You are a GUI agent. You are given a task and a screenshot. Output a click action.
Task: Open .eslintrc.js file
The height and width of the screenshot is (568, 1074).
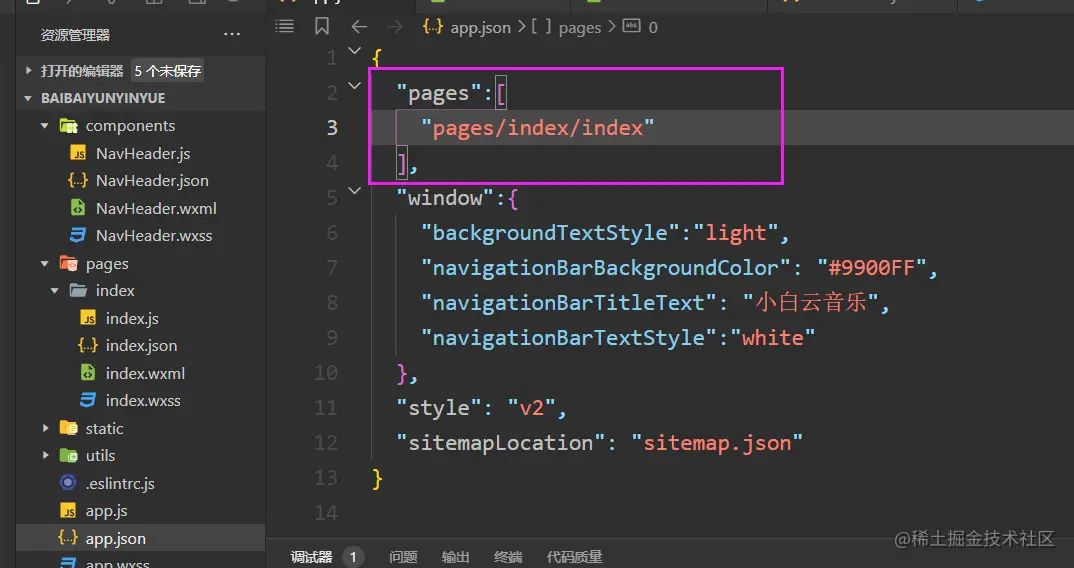coord(120,483)
